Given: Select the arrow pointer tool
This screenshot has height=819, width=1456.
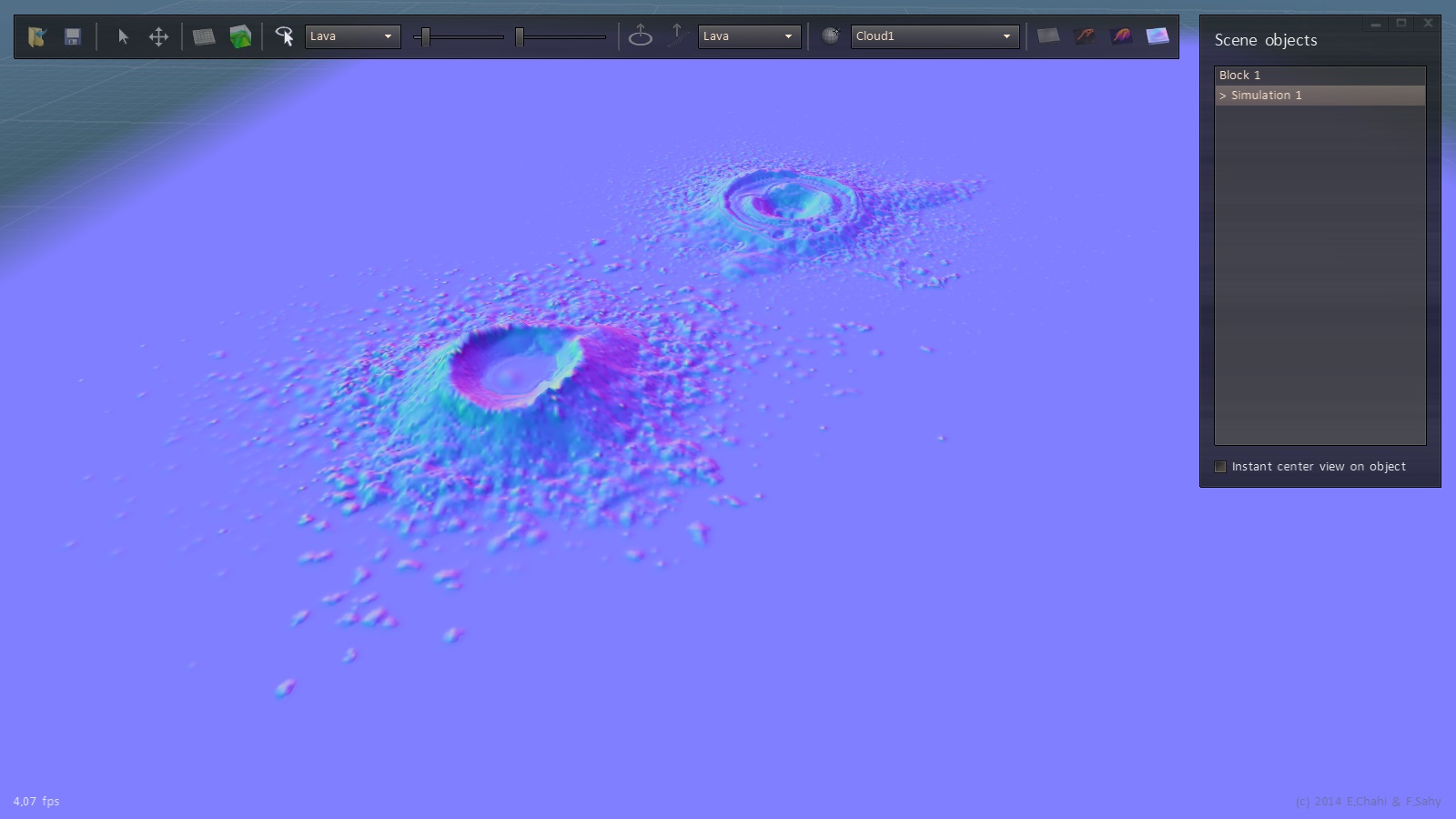Looking at the screenshot, I should pyautogui.click(x=123, y=36).
